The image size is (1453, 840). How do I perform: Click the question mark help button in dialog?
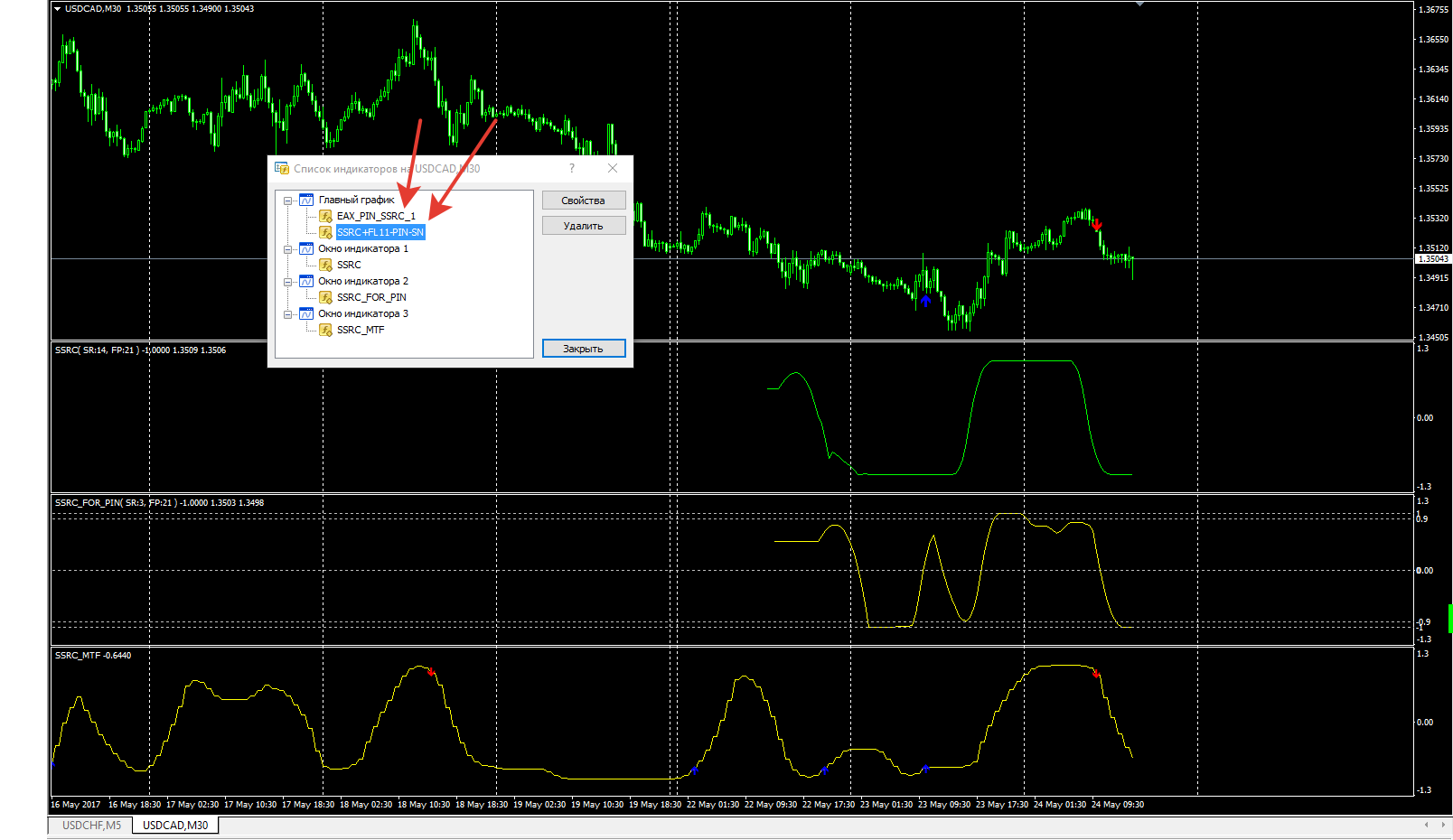(x=572, y=168)
